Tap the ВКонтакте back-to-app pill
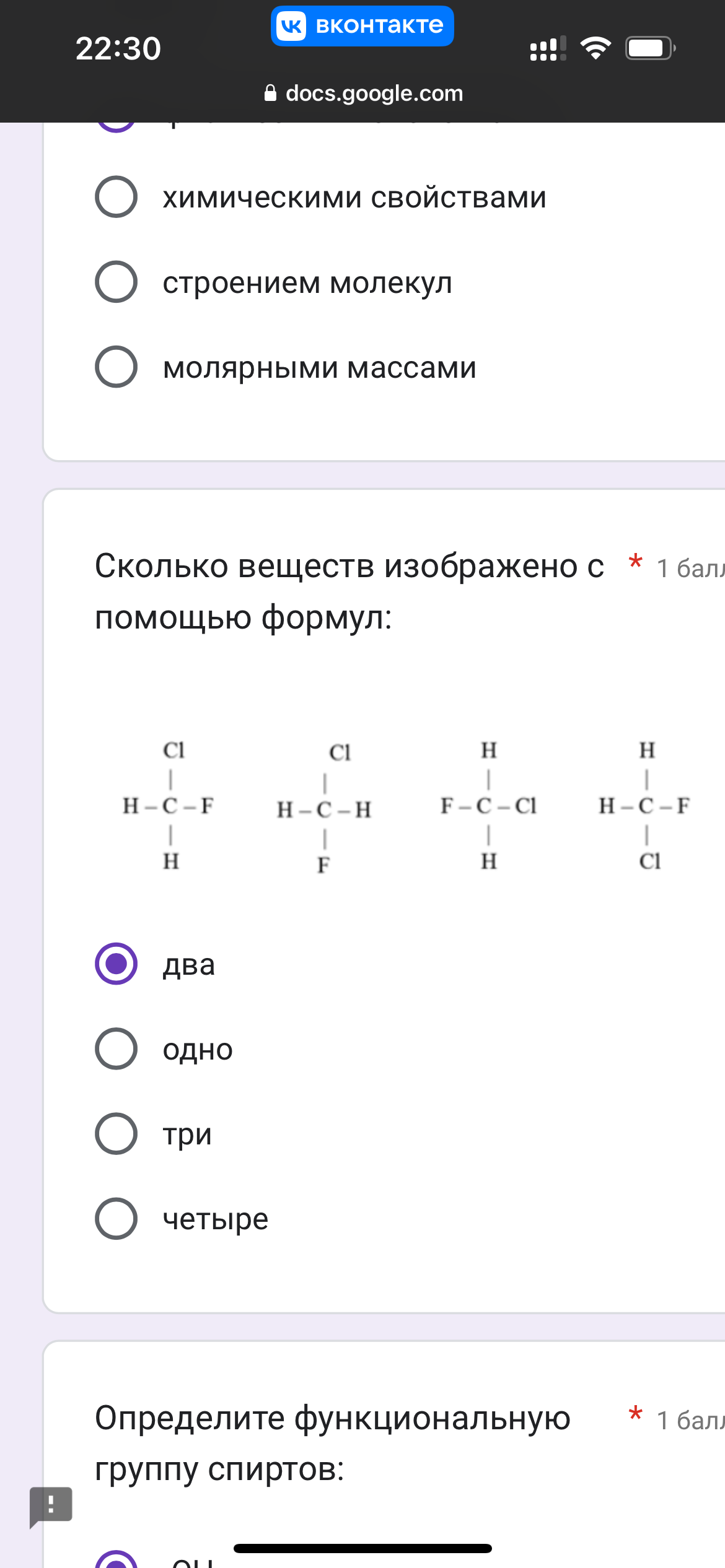The height and width of the screenshot is (1568, 725). pyautogui.click(x=362, y=26)
